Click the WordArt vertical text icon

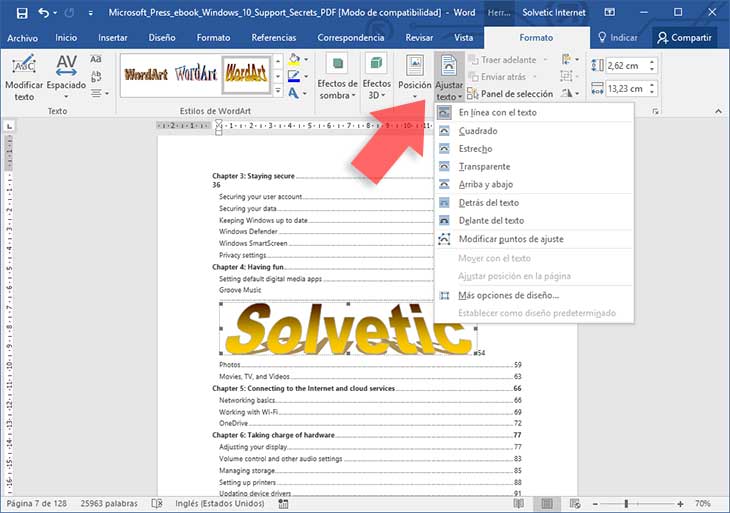96,76
